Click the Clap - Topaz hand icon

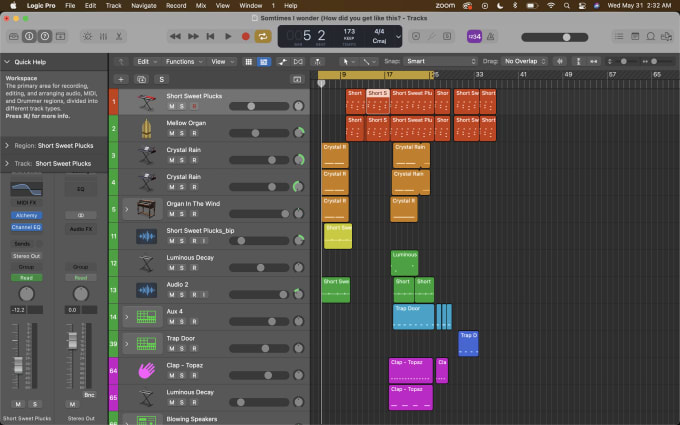point(147,371)
